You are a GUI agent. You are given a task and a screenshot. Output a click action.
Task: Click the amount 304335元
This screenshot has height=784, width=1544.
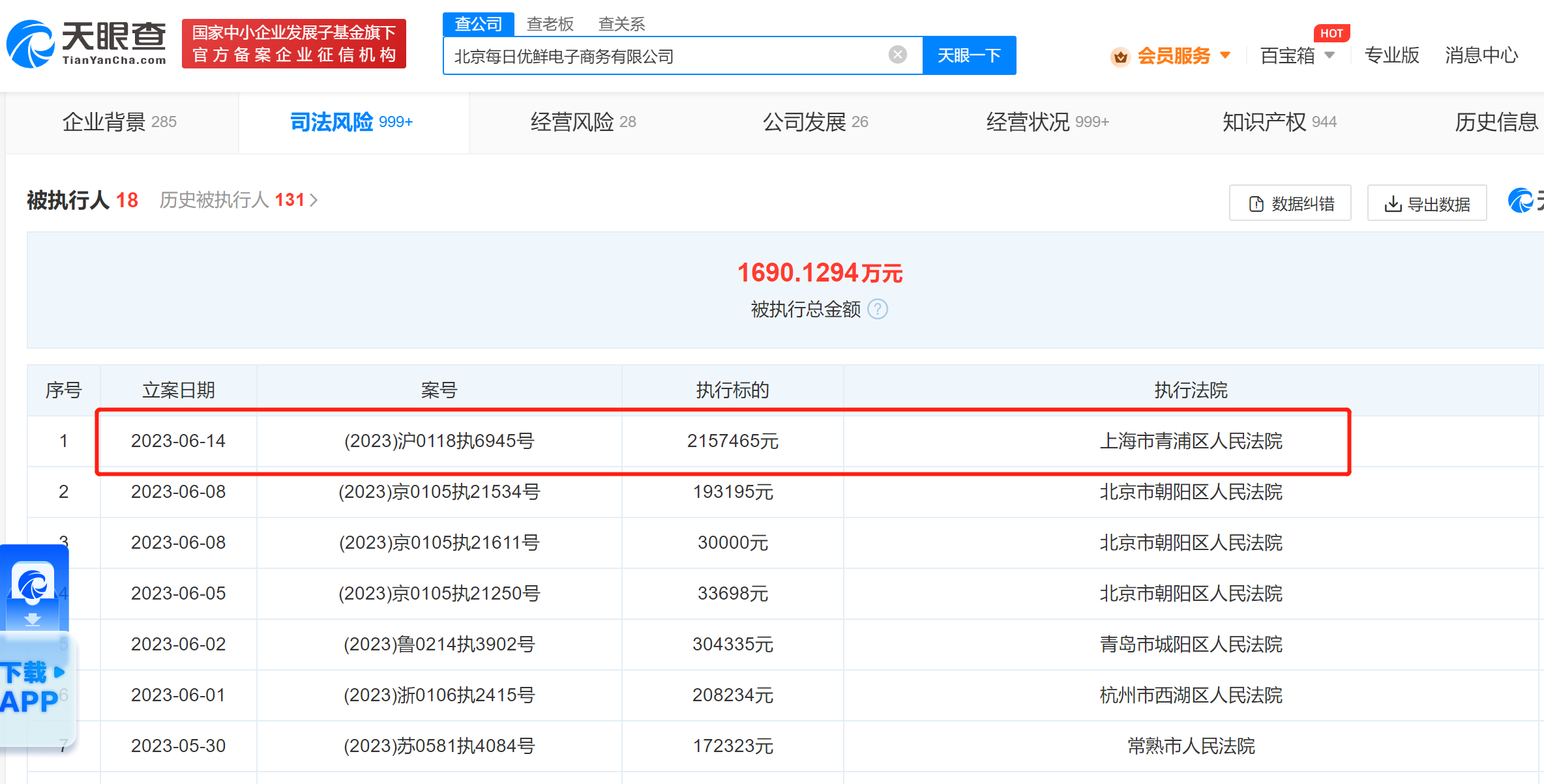pos(733,645)
